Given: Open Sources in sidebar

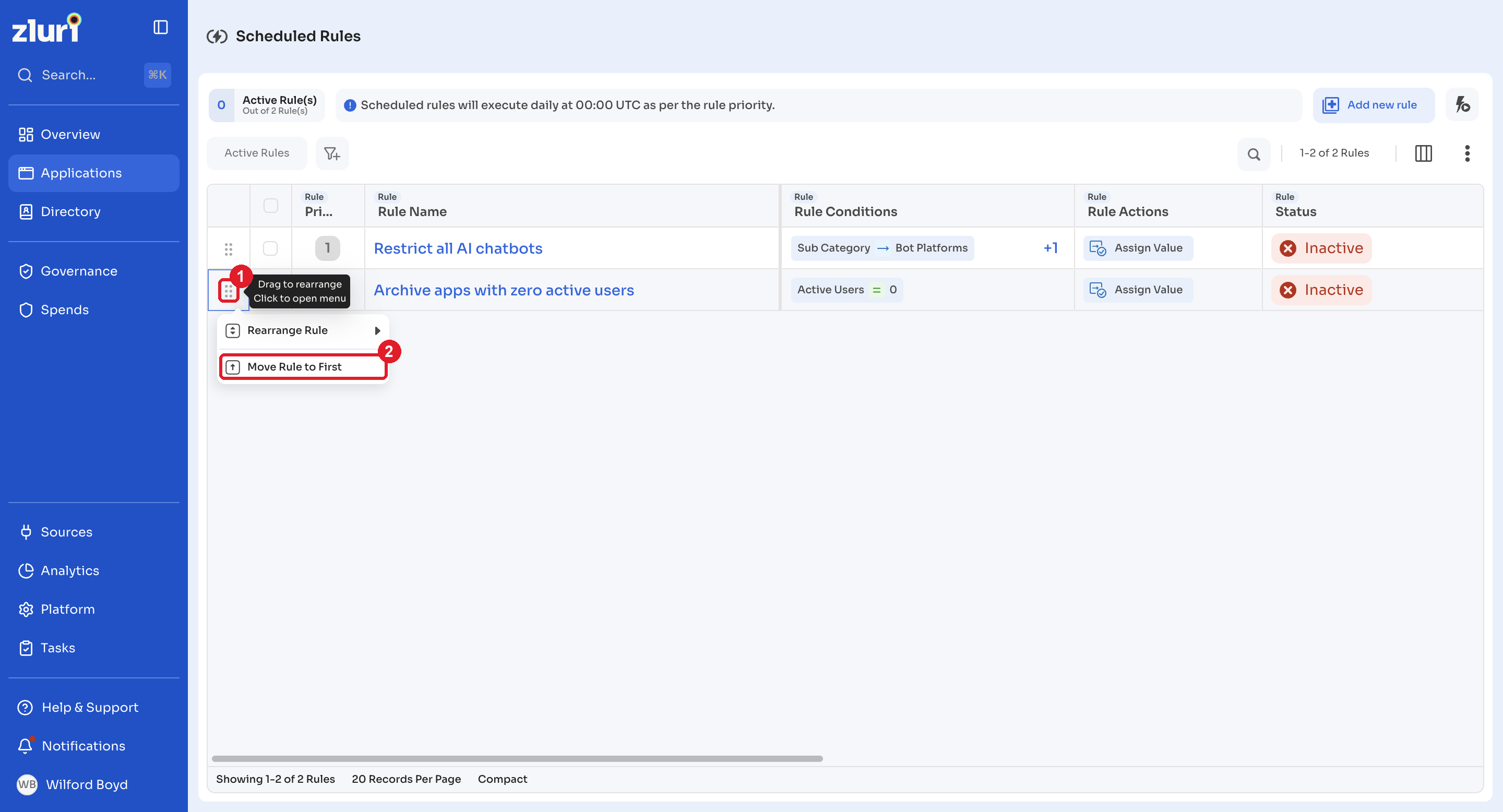Looking at the screenshot, I should click(94, 532).
